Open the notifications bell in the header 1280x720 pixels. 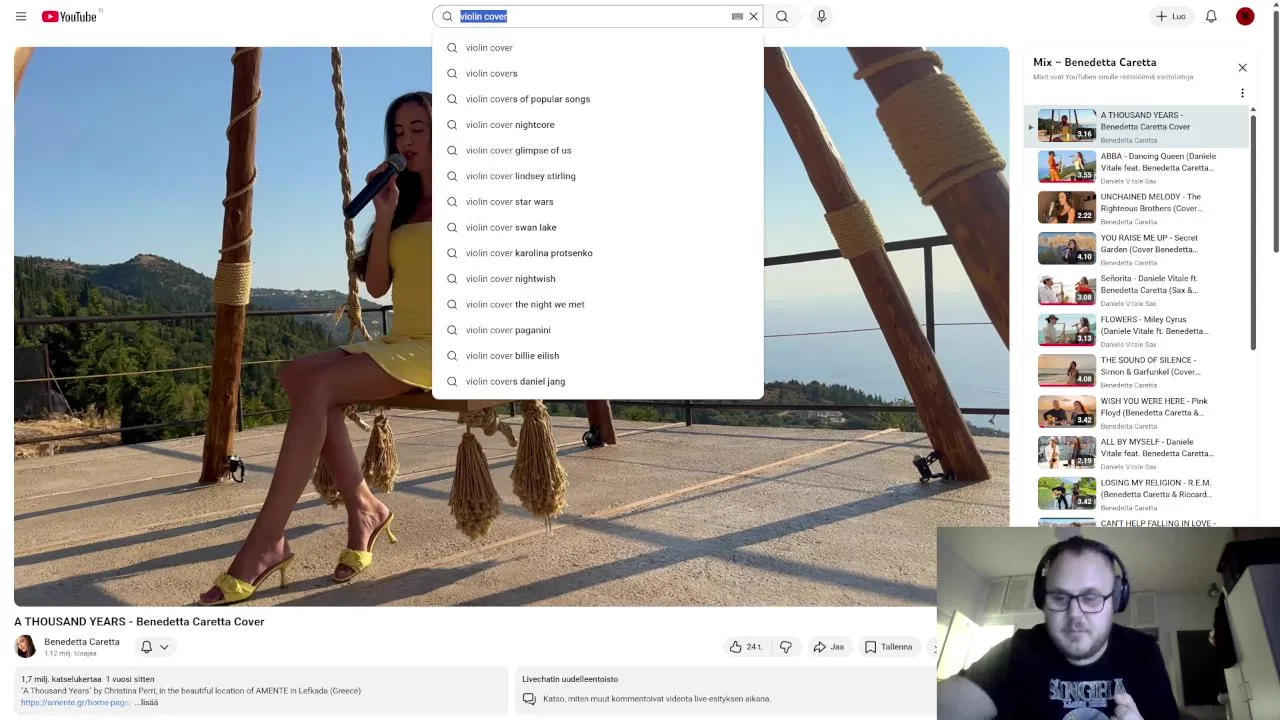pos(1211,16)
